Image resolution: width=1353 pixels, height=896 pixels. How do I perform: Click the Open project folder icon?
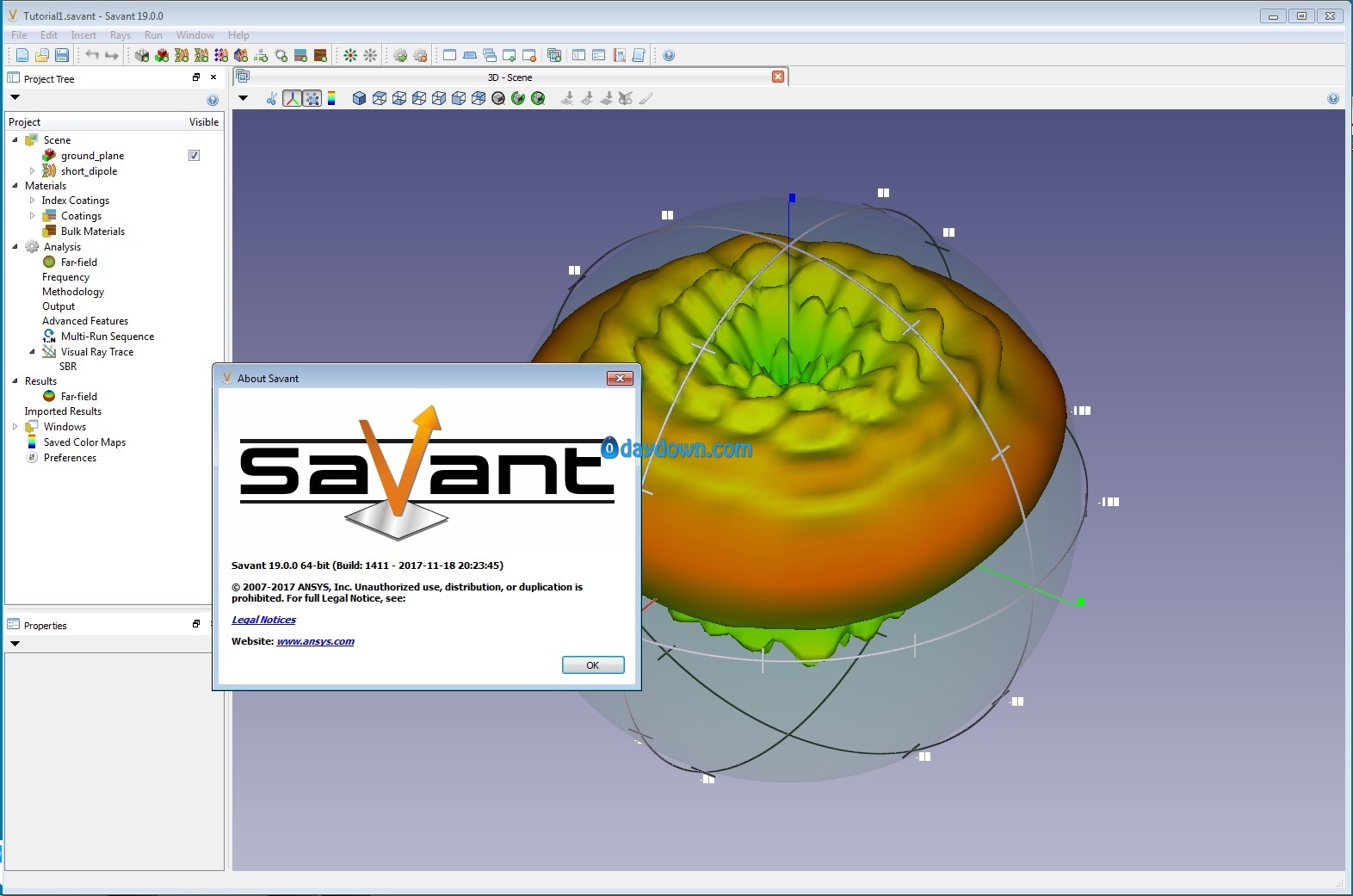(x=41, y=55)
